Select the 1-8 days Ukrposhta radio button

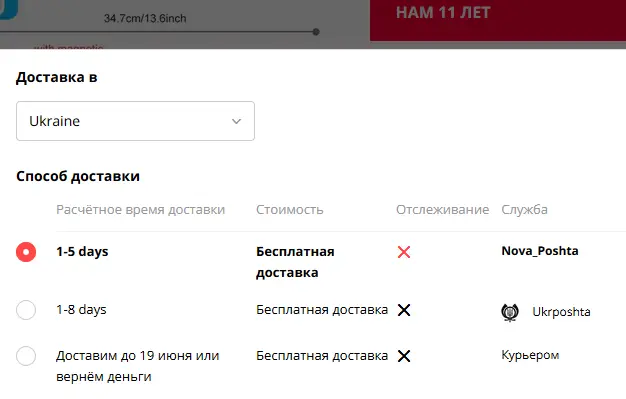pyautogui.click(x=26, y=310)
